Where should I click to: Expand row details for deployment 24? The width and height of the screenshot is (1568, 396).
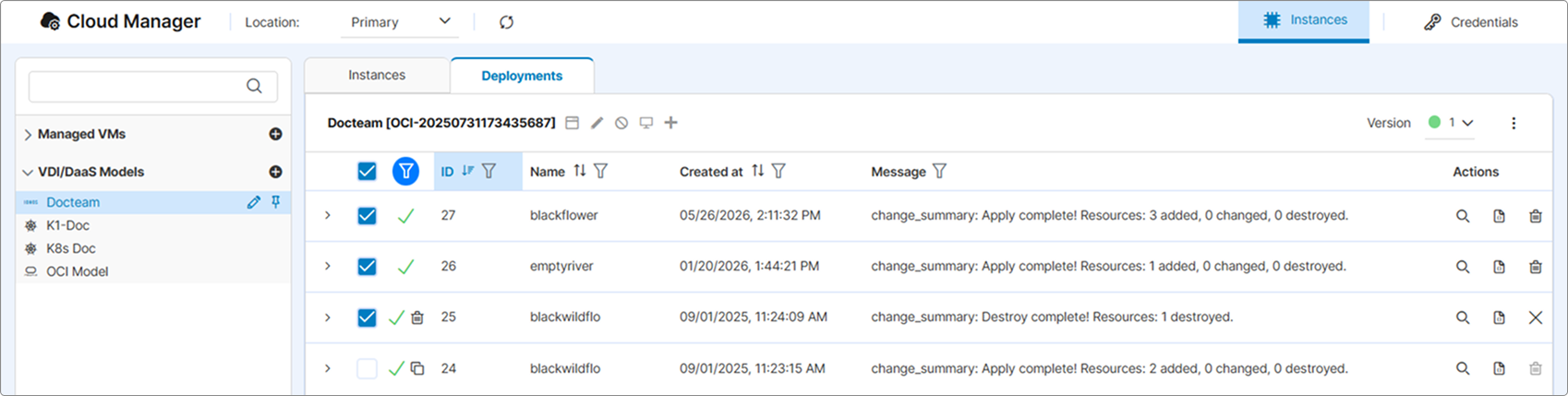click(328, 368)
